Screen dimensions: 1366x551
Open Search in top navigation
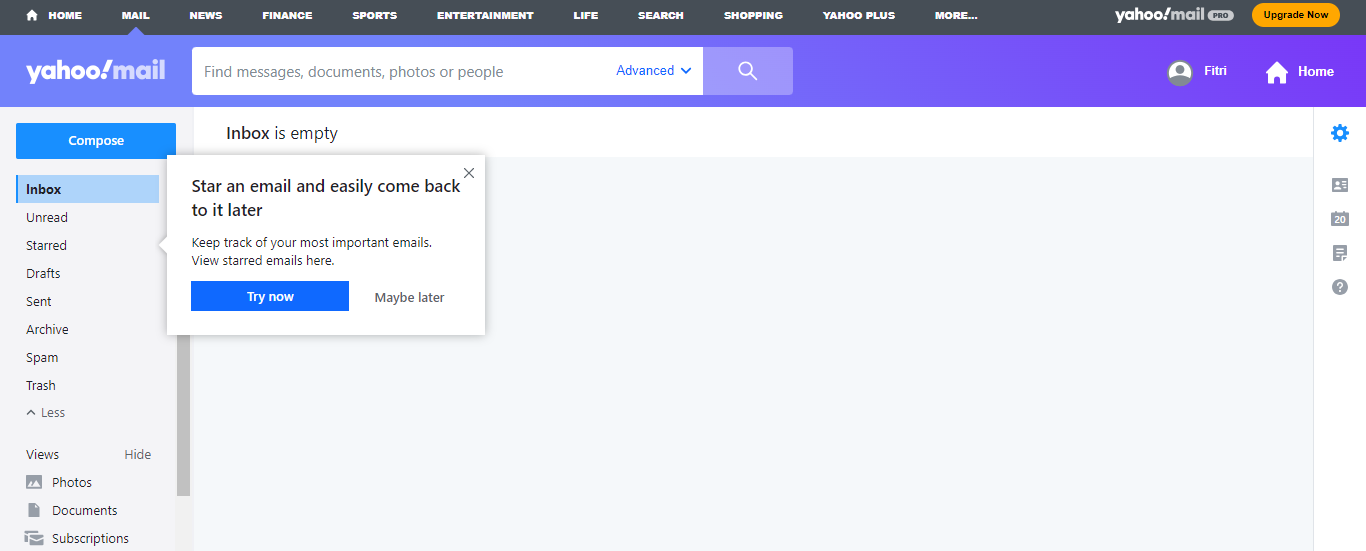[661, 15]
